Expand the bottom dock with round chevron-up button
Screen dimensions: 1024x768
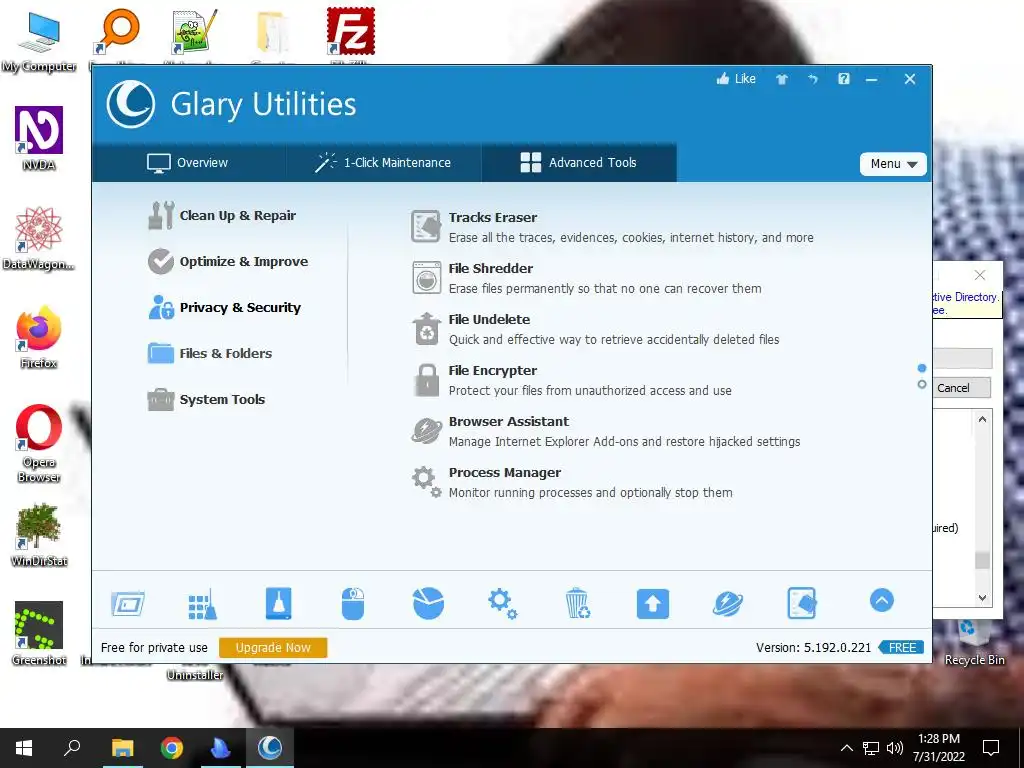click(882, 600)
